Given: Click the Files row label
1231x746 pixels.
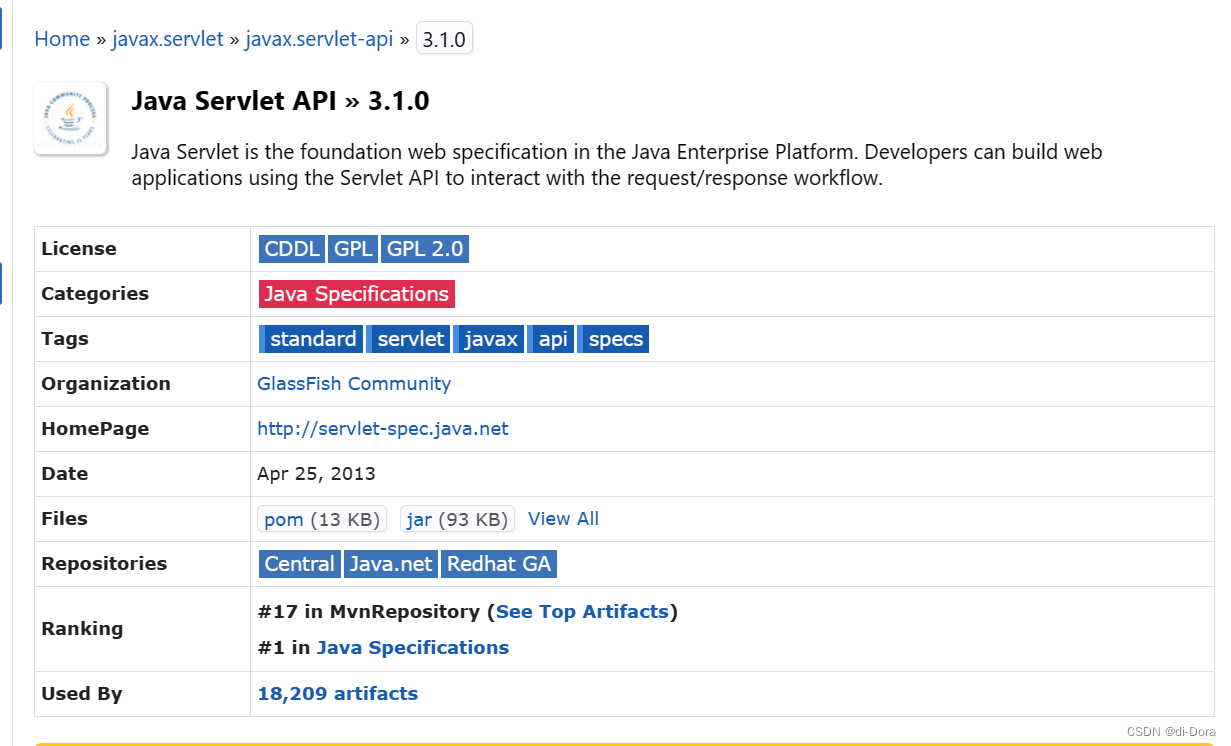Looking at the screenshot, I should (65, 519).
